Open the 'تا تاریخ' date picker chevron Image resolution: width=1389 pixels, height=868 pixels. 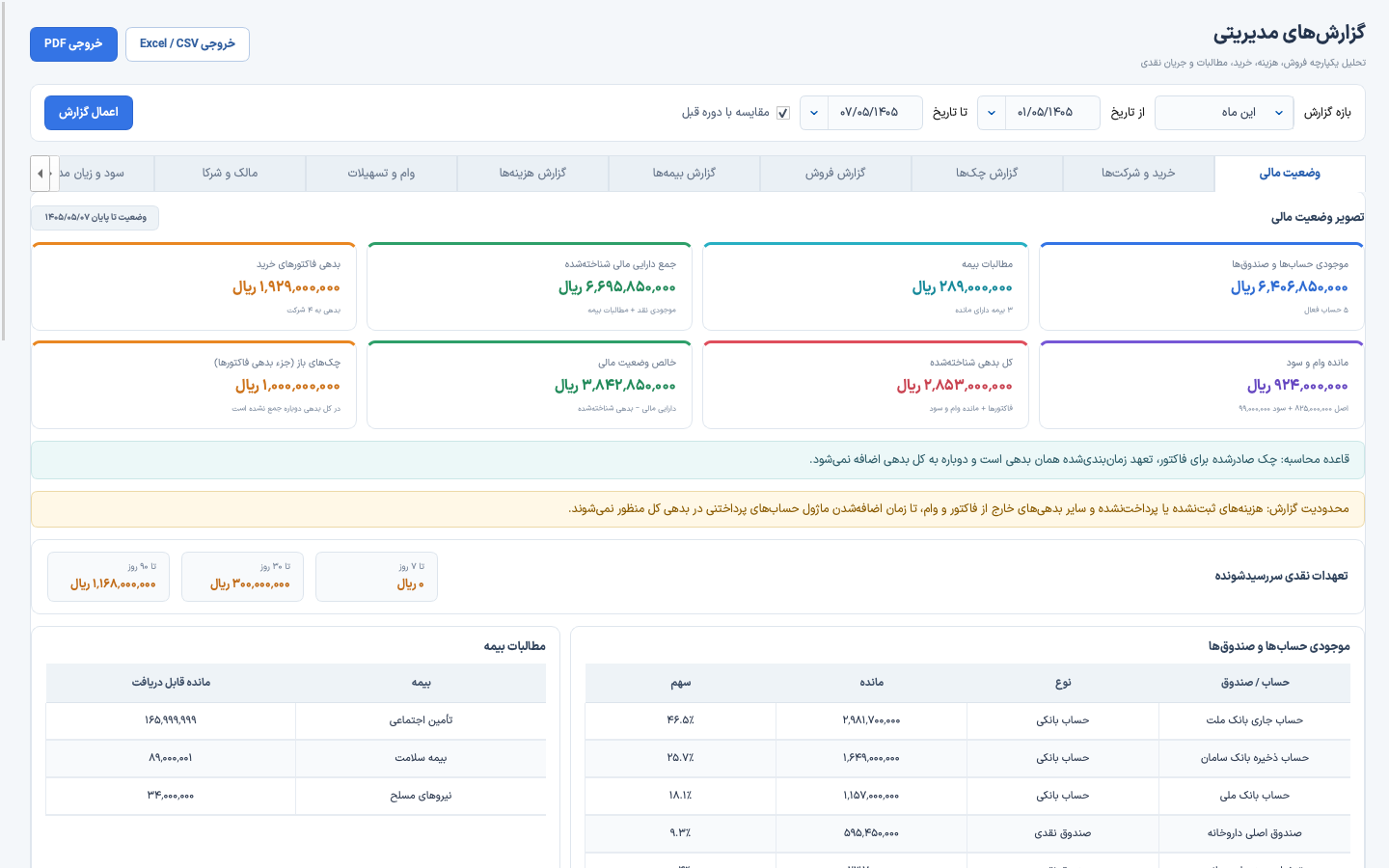click(814, 113)
